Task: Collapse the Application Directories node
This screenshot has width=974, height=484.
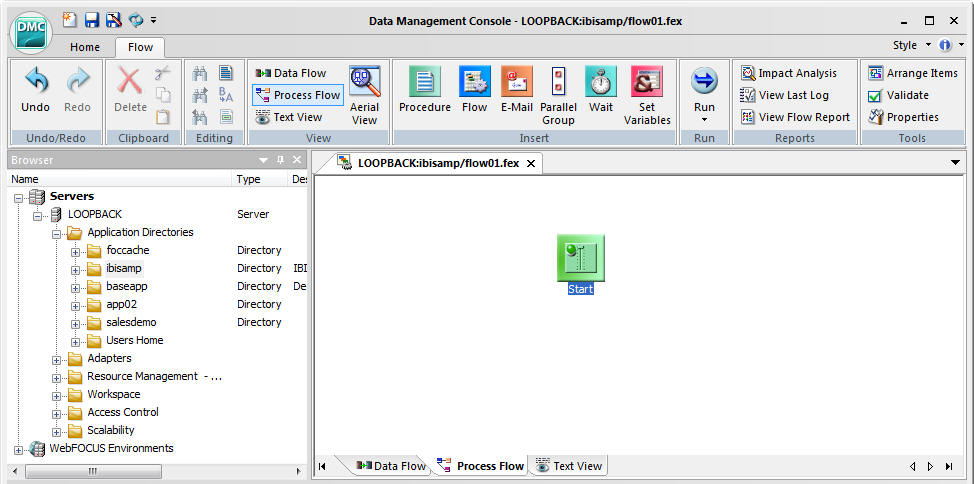Action: click(57, 235)
